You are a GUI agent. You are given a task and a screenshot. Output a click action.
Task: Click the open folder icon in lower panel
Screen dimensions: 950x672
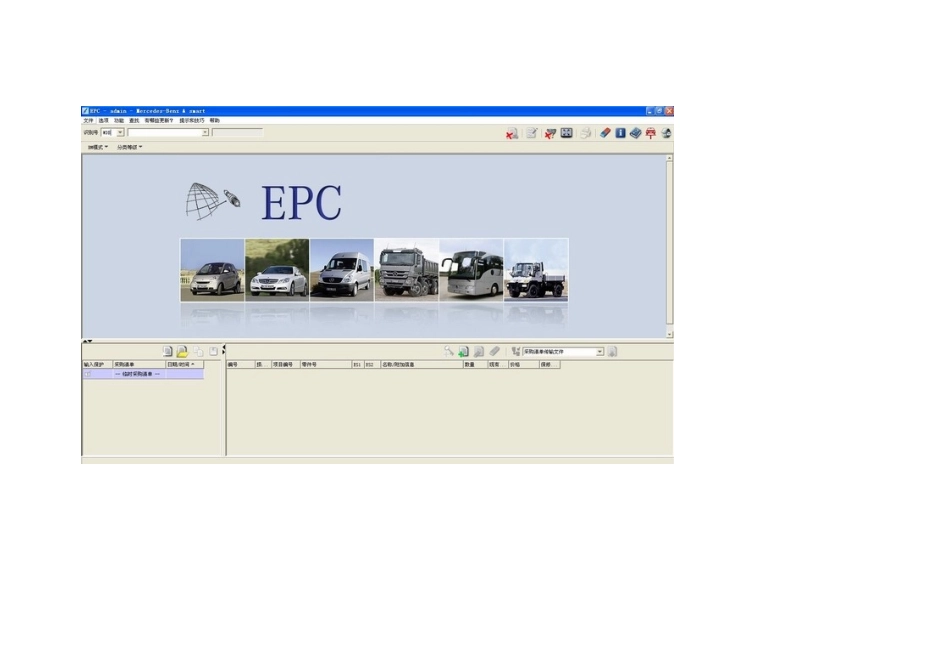click(182, 351)
